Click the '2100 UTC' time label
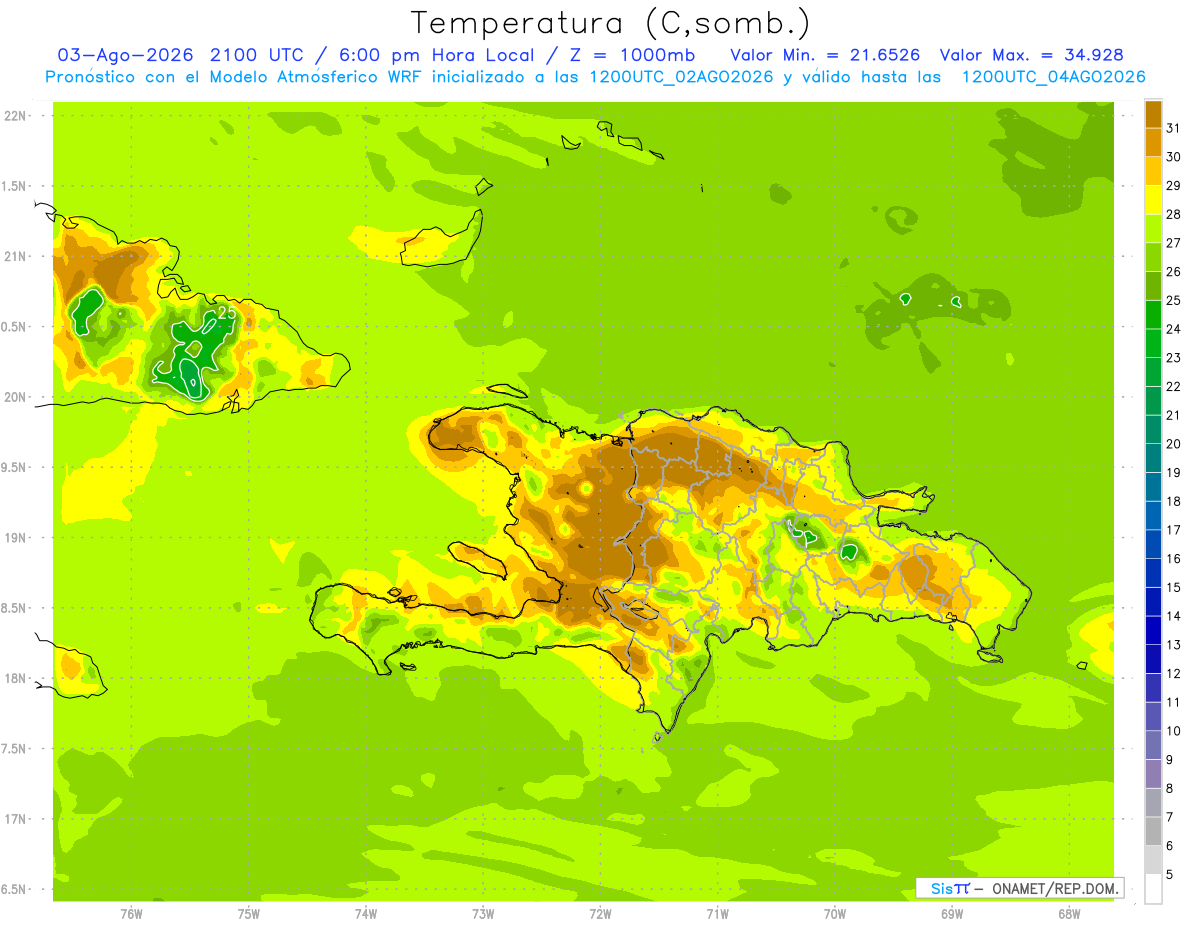The image size is (1200, 927). coord(258,55)
